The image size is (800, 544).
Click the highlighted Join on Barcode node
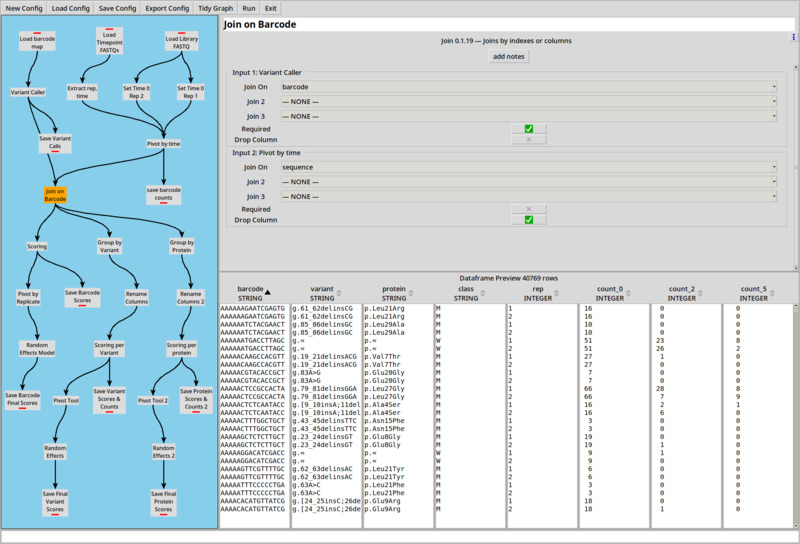point(55,195)
